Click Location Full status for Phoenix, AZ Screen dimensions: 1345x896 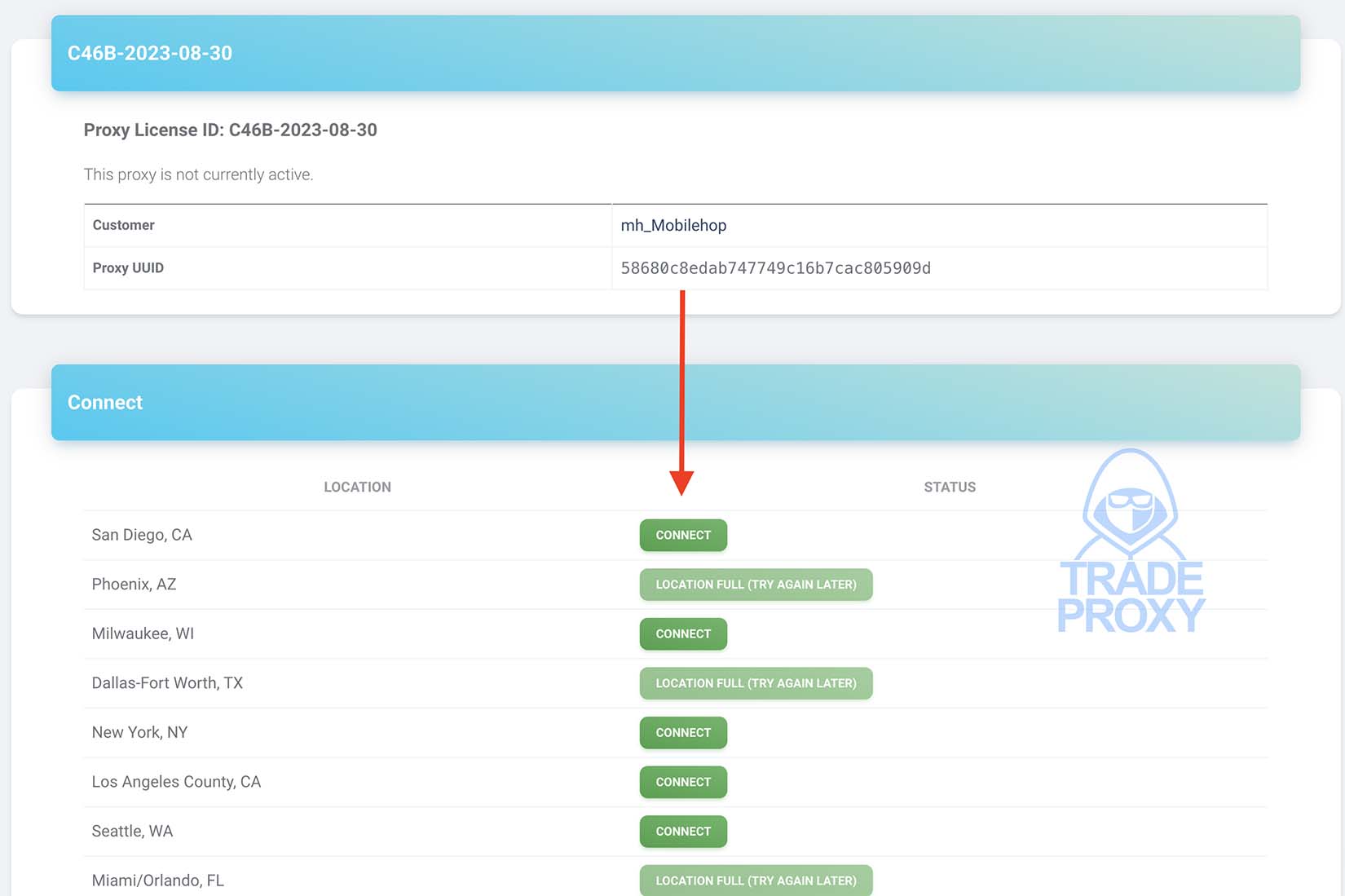point(756,585)
